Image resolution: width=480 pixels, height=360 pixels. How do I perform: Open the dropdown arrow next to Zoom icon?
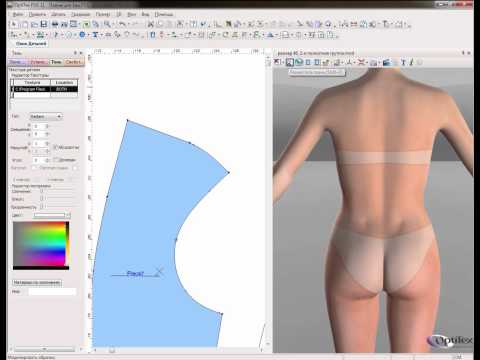click(x=113, y=24)
